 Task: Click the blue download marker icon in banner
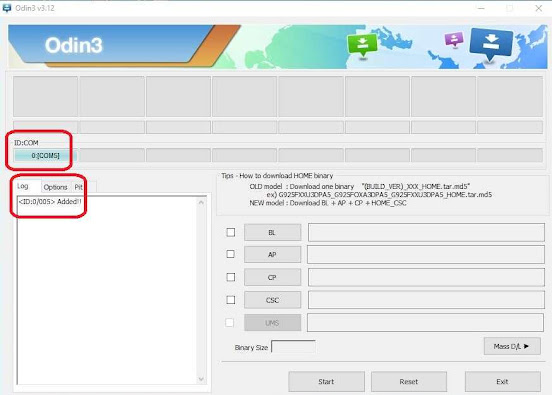[x=491, y=44]
